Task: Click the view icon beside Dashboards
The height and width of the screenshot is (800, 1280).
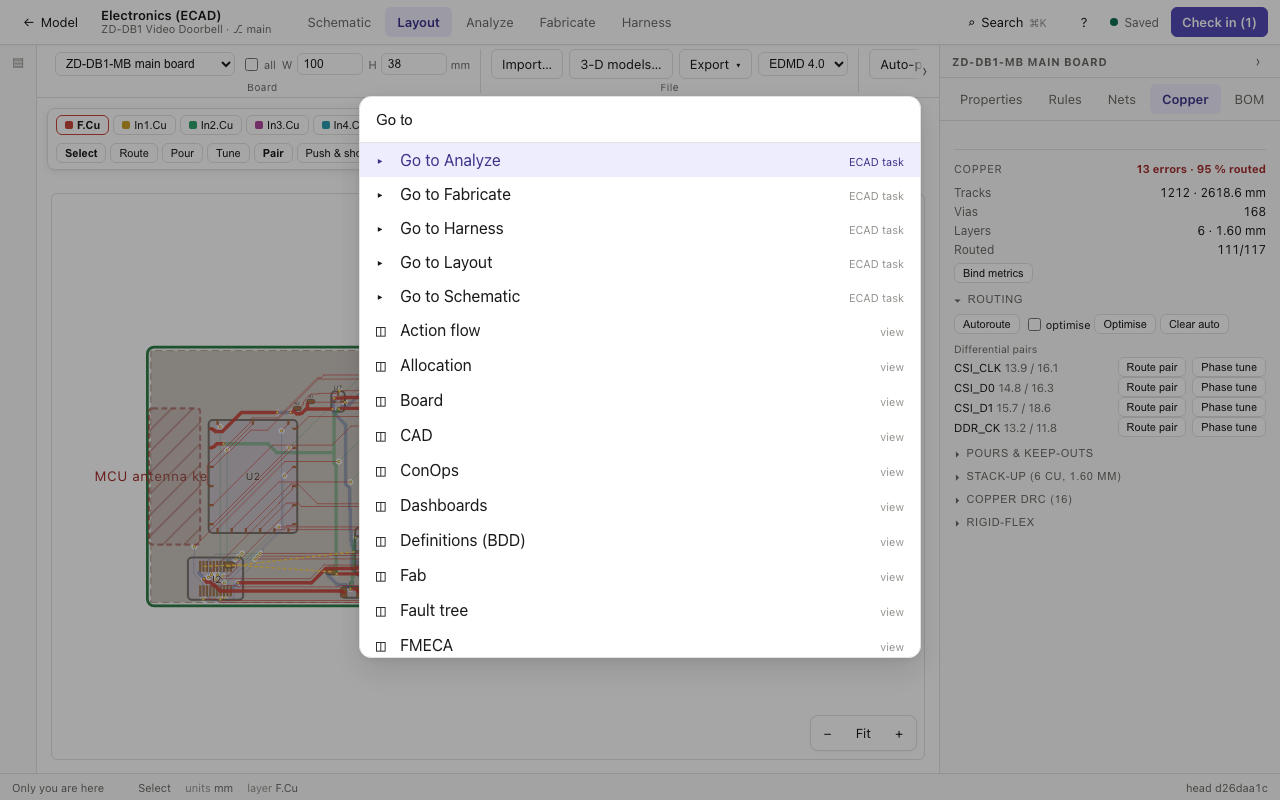Action: point(380,506)
